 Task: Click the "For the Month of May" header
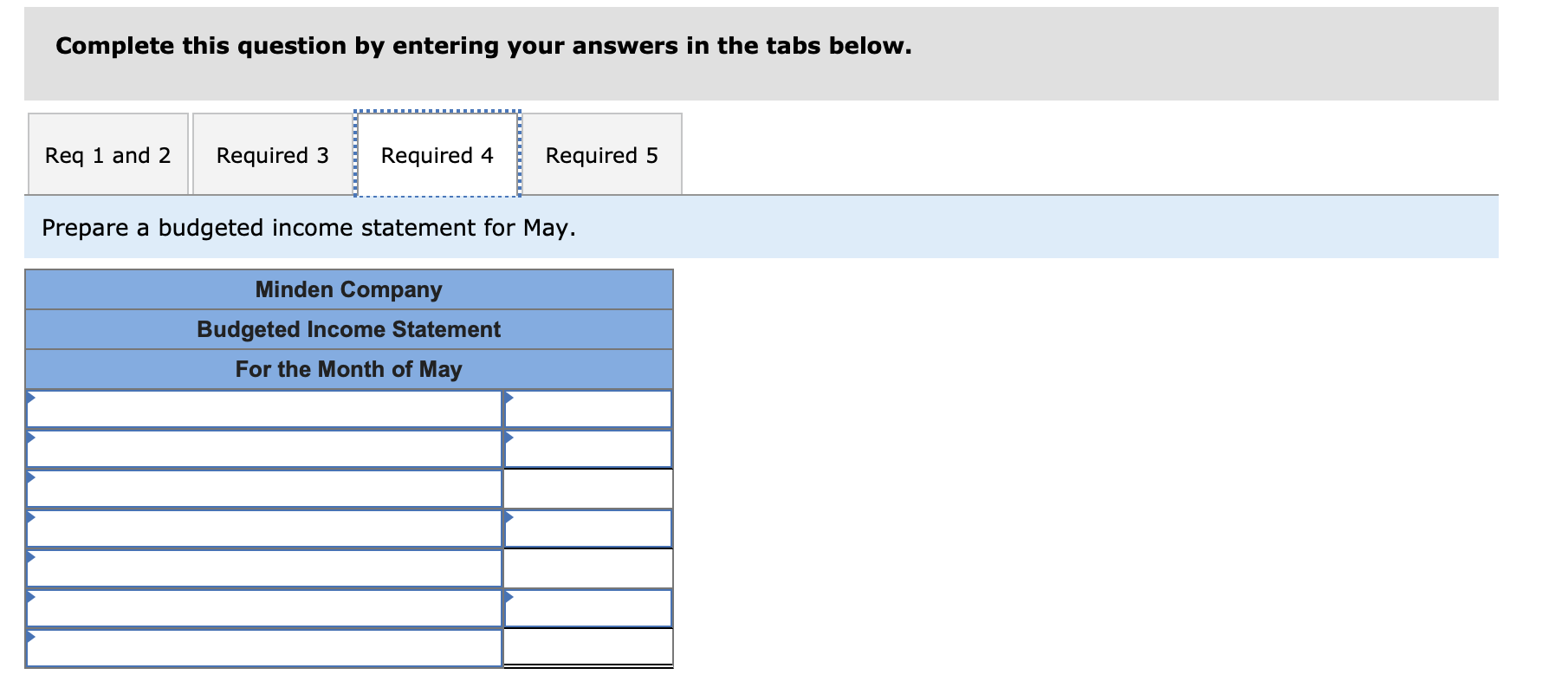click(x=348, y=368)
